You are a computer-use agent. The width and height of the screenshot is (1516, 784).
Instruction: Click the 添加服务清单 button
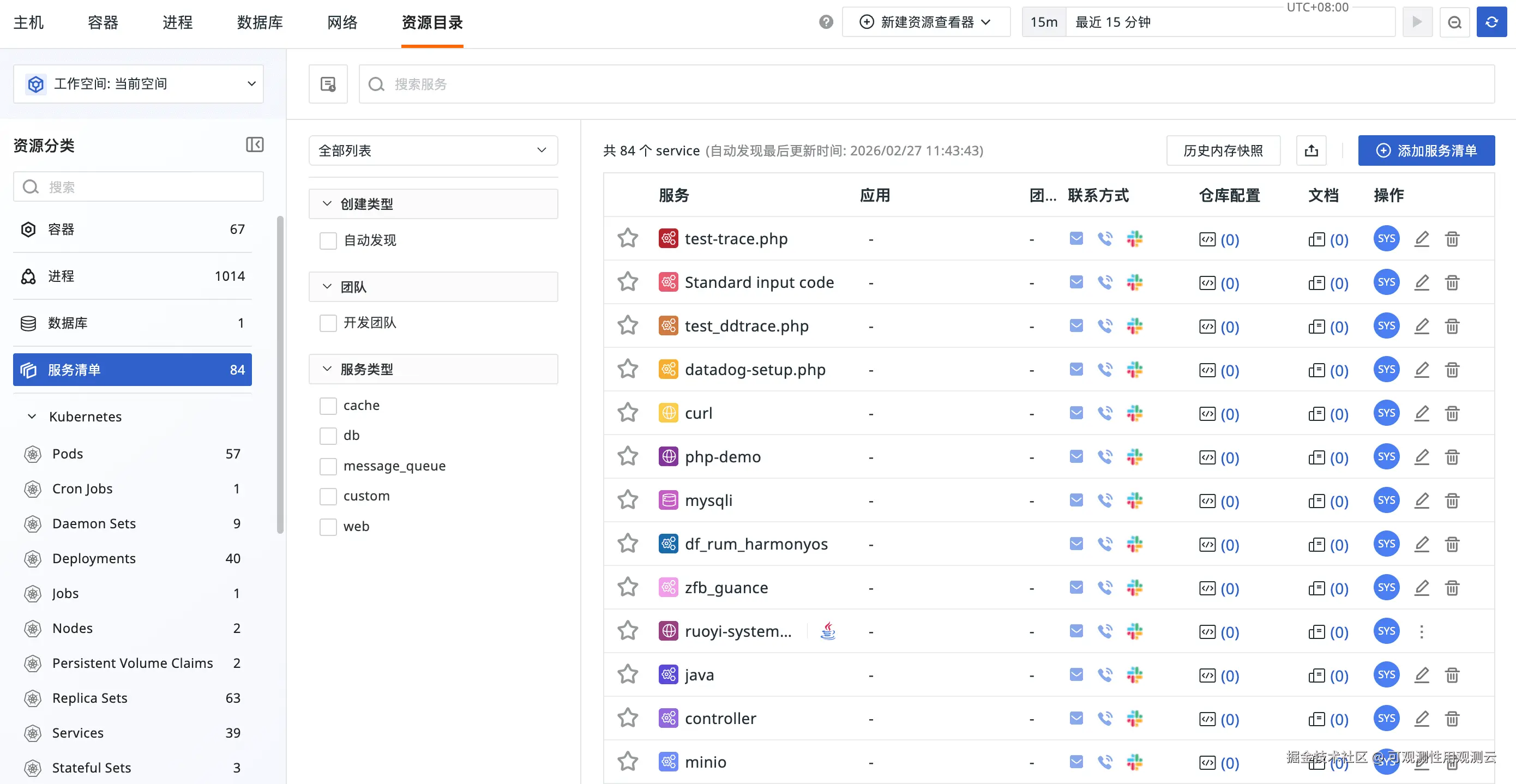point(1425,150)
